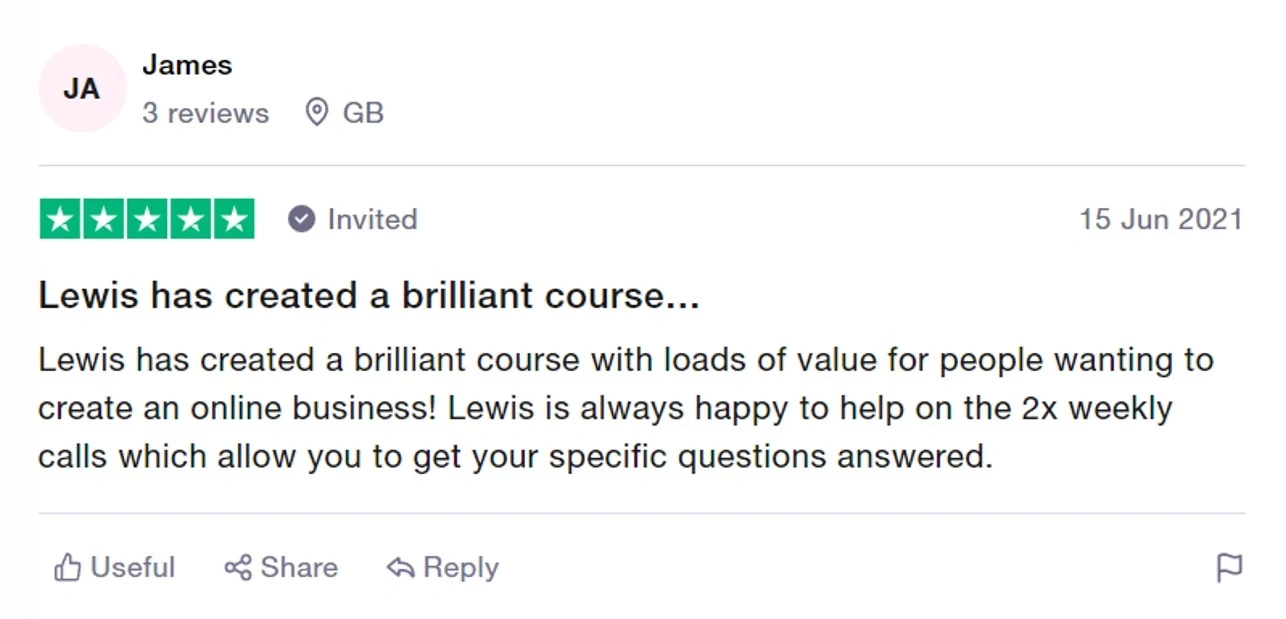Open the bold review title
This screenshot has width=1286, height=619.
pos(368,296)
